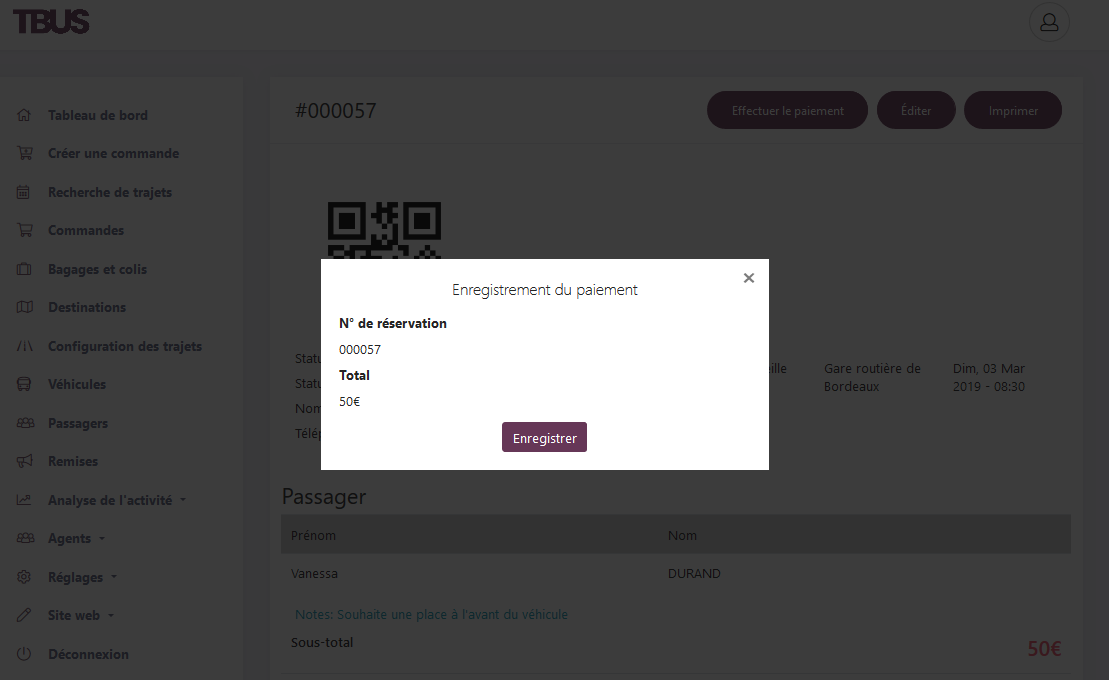Click the Bagages et colis luggage icon

[x=25, y=269]
